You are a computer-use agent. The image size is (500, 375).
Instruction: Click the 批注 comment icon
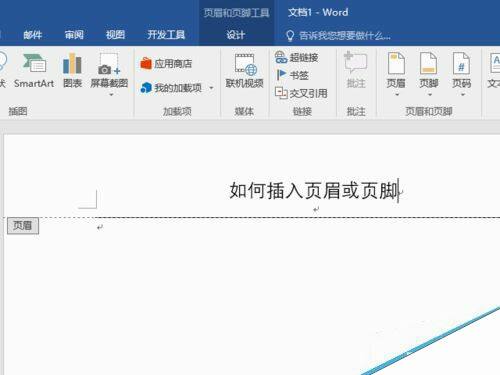[x=356, y=70]
